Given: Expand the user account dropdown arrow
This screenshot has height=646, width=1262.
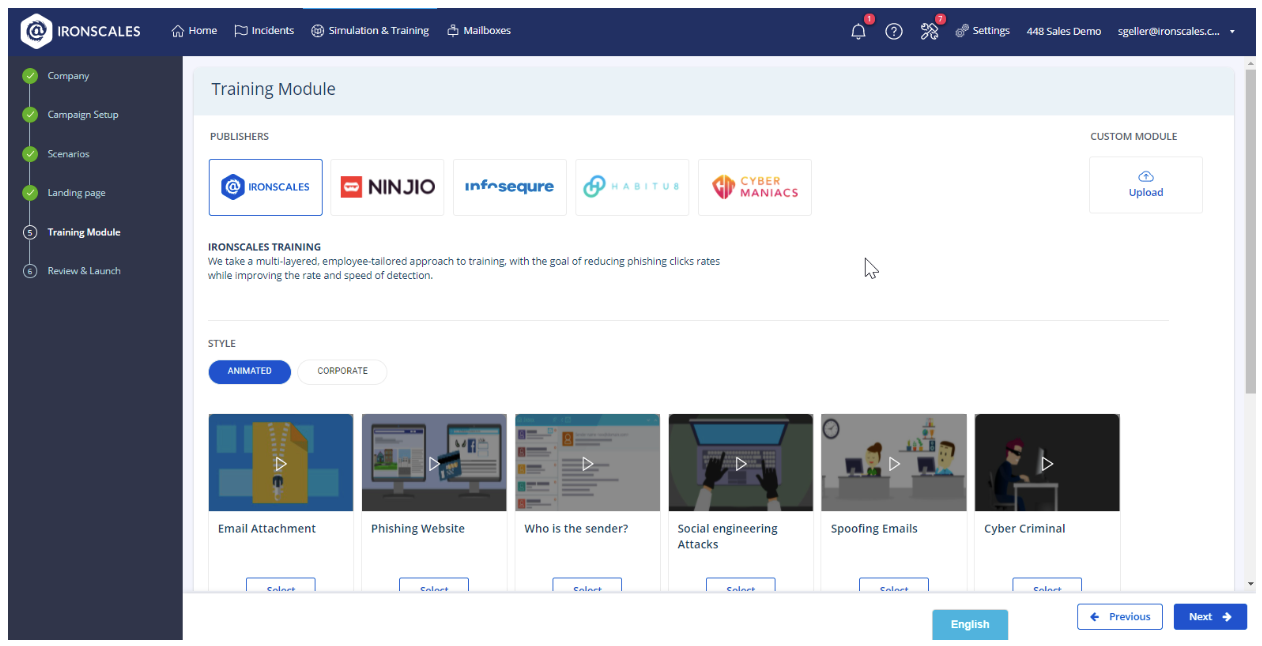Looking at the screenshot, I should point(1232,31).
